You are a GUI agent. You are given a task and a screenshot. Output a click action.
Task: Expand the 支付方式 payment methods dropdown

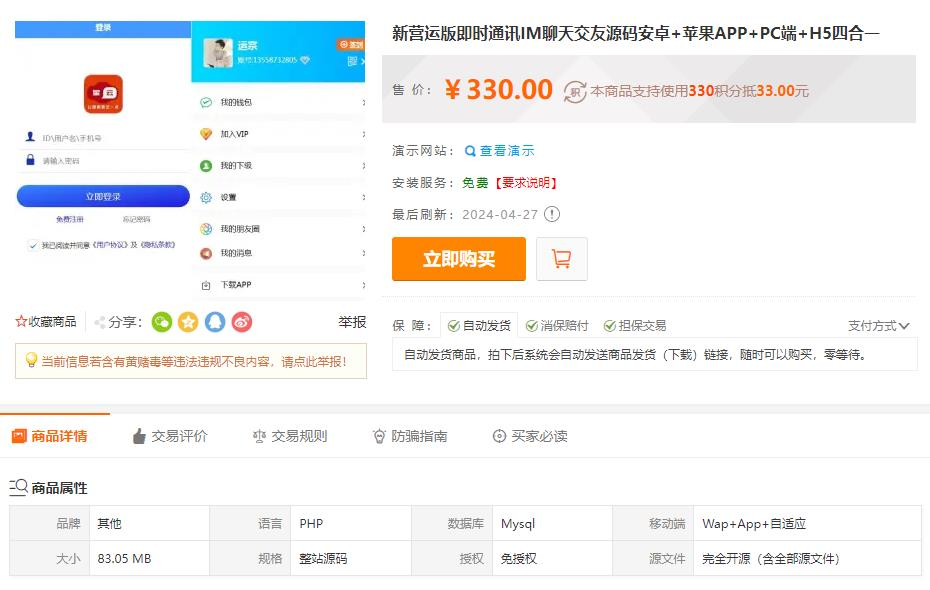coord(878,326)
